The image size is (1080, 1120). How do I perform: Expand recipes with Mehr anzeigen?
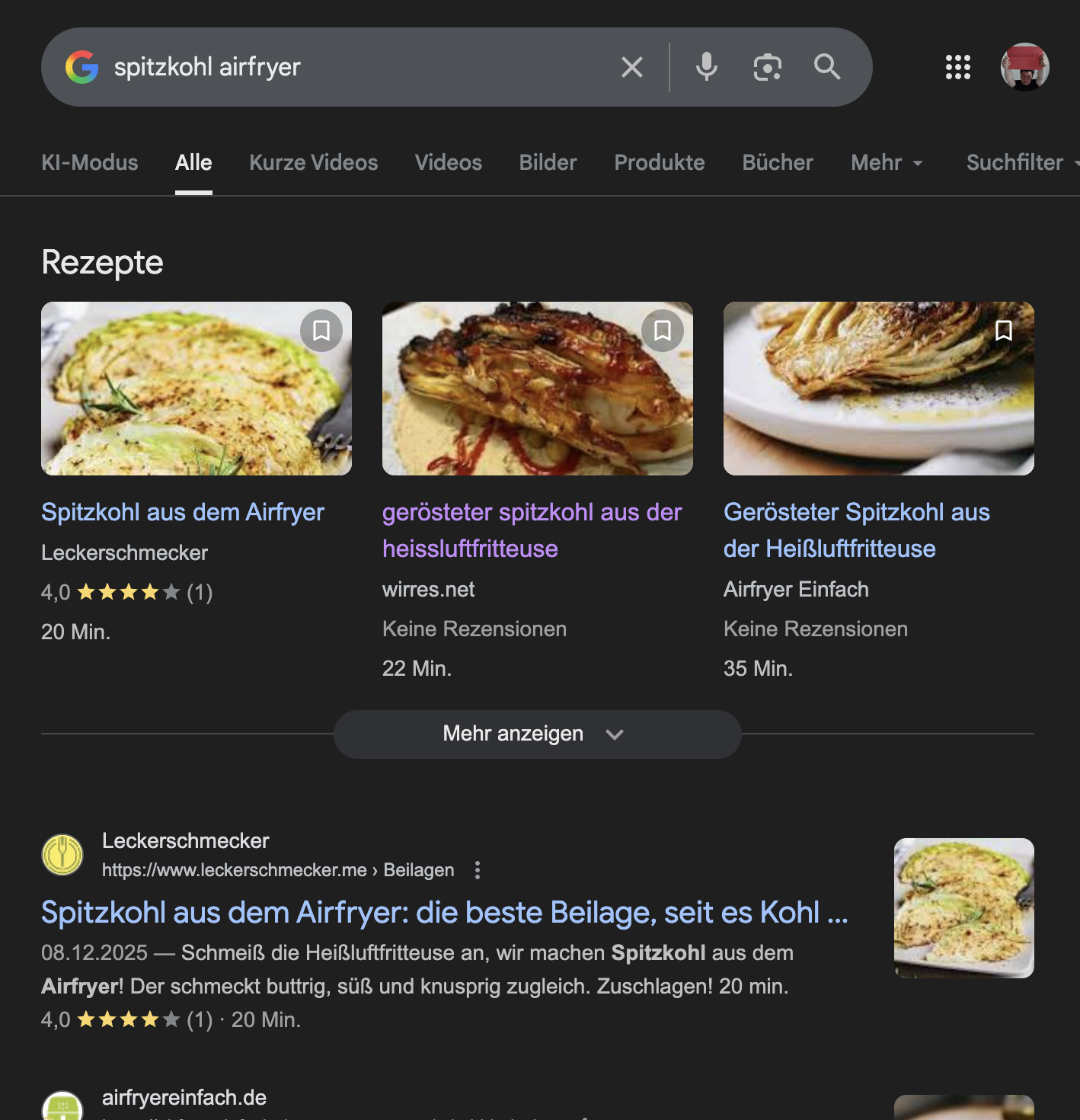click(x=537, y=734)
